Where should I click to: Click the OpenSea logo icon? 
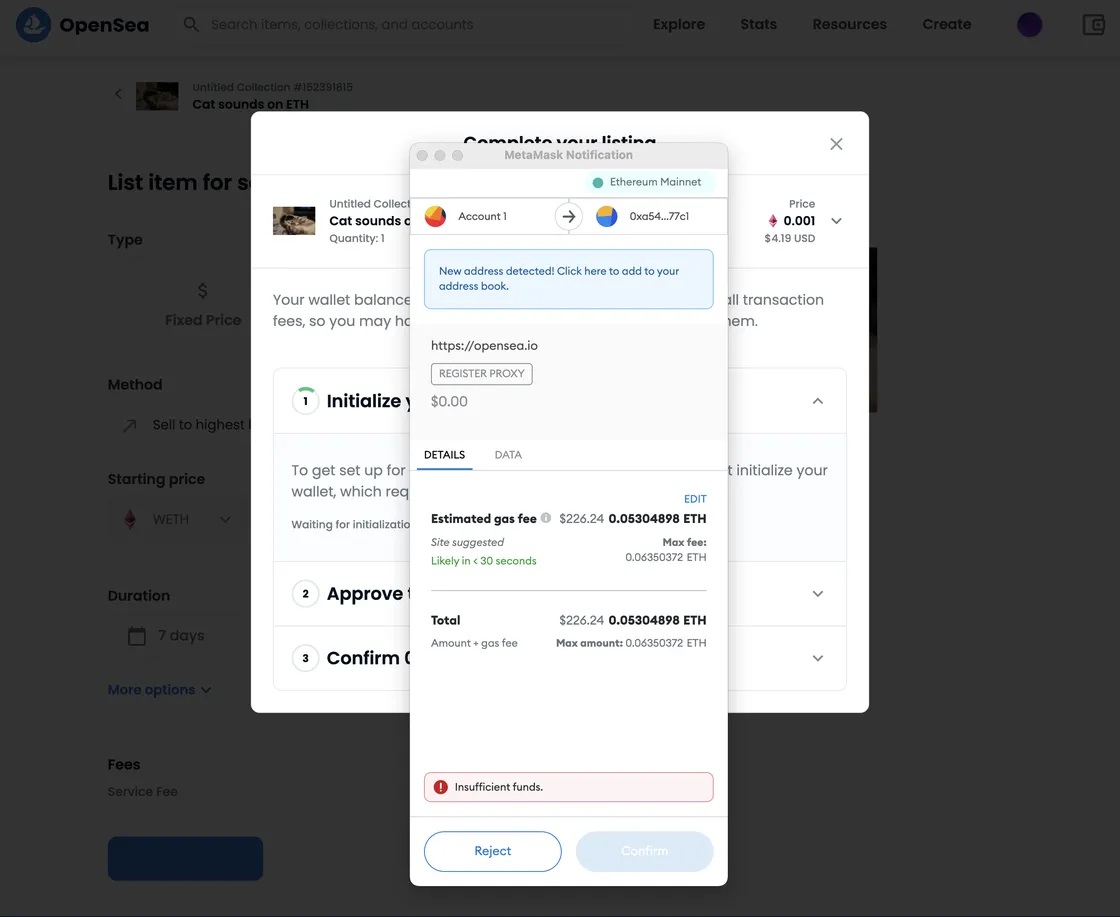33,24
